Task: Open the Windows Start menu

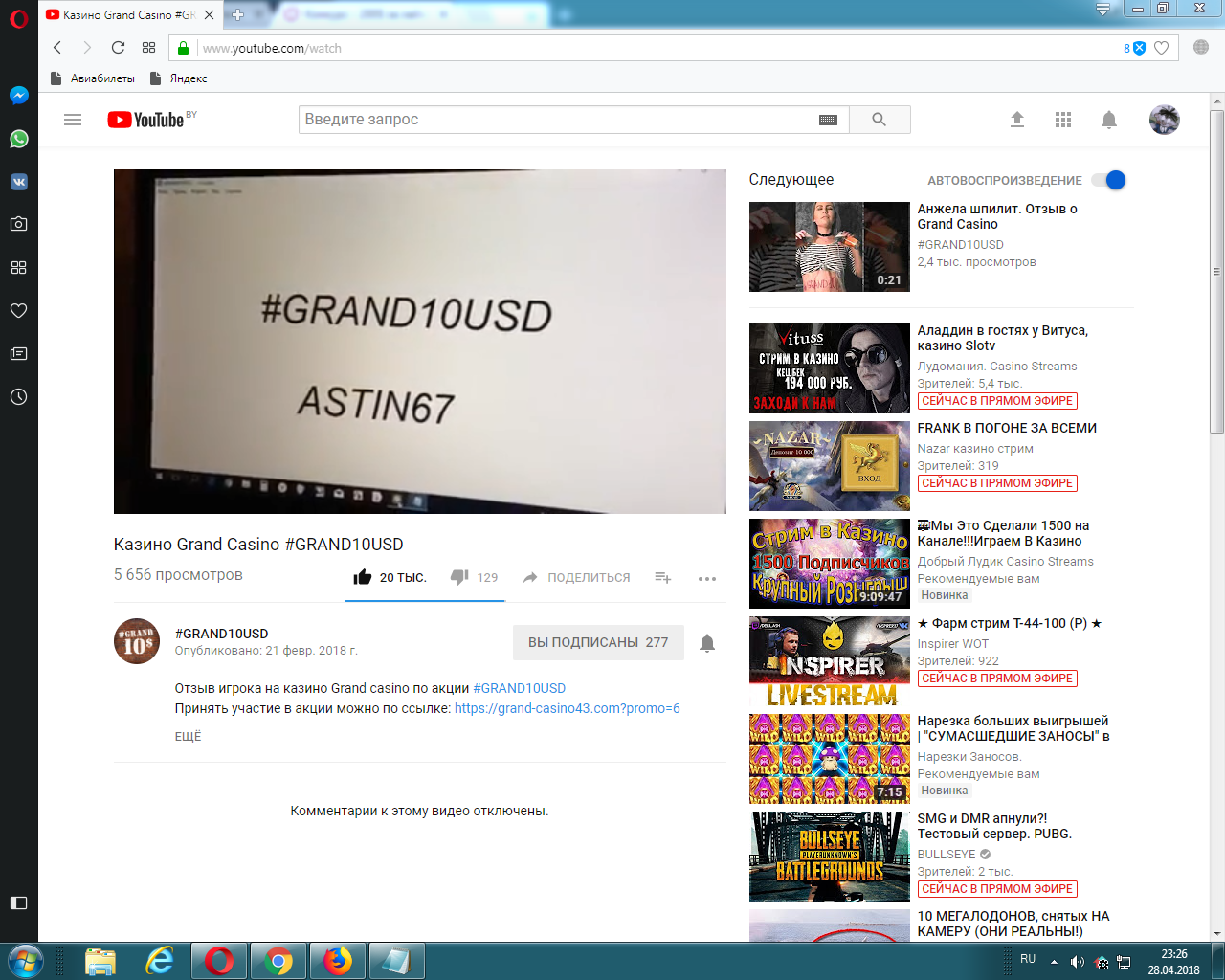Action: (24, 961)
